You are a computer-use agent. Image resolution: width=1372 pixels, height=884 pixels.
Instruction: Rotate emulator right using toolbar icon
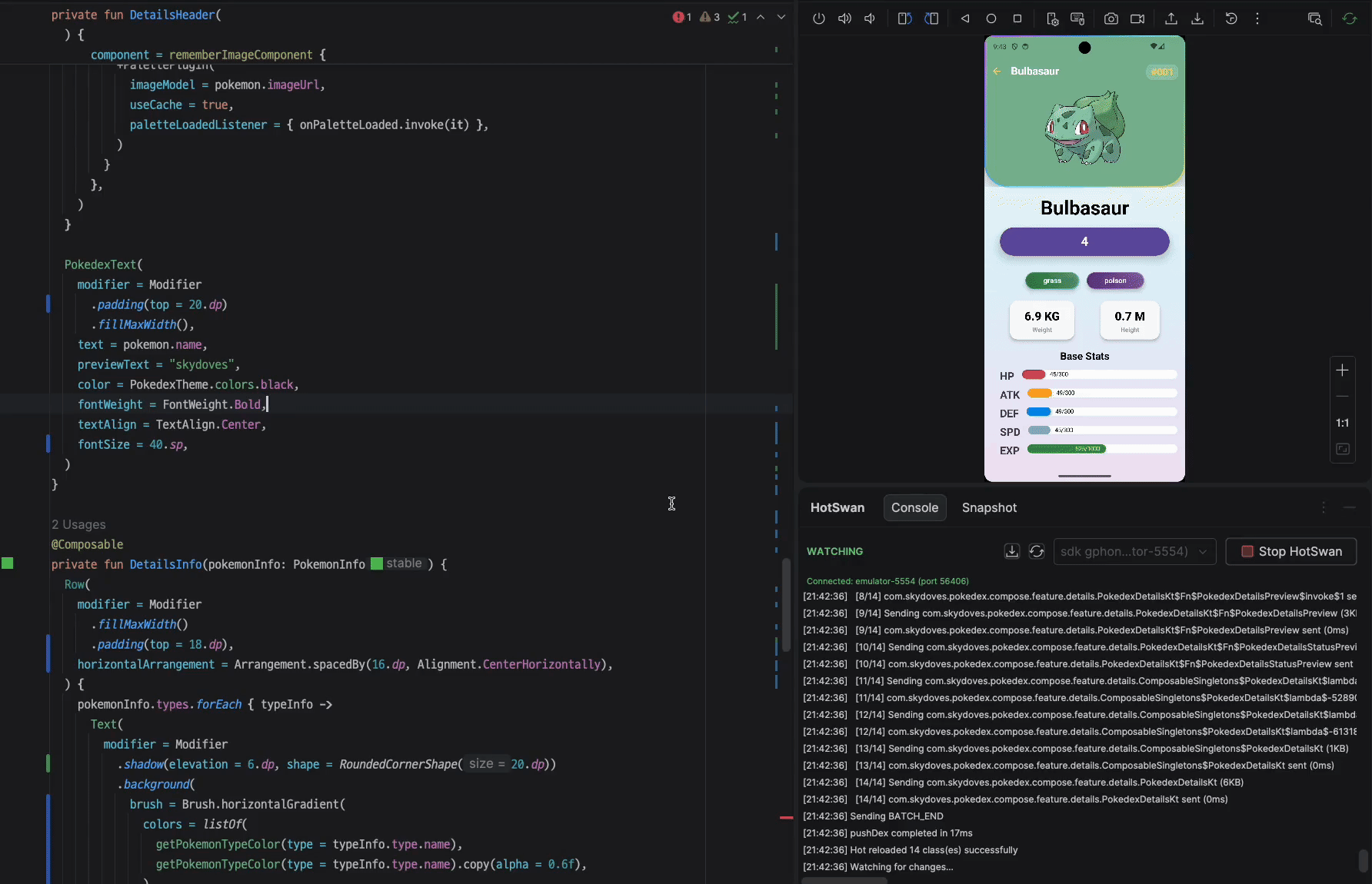(x=931, y=18)
